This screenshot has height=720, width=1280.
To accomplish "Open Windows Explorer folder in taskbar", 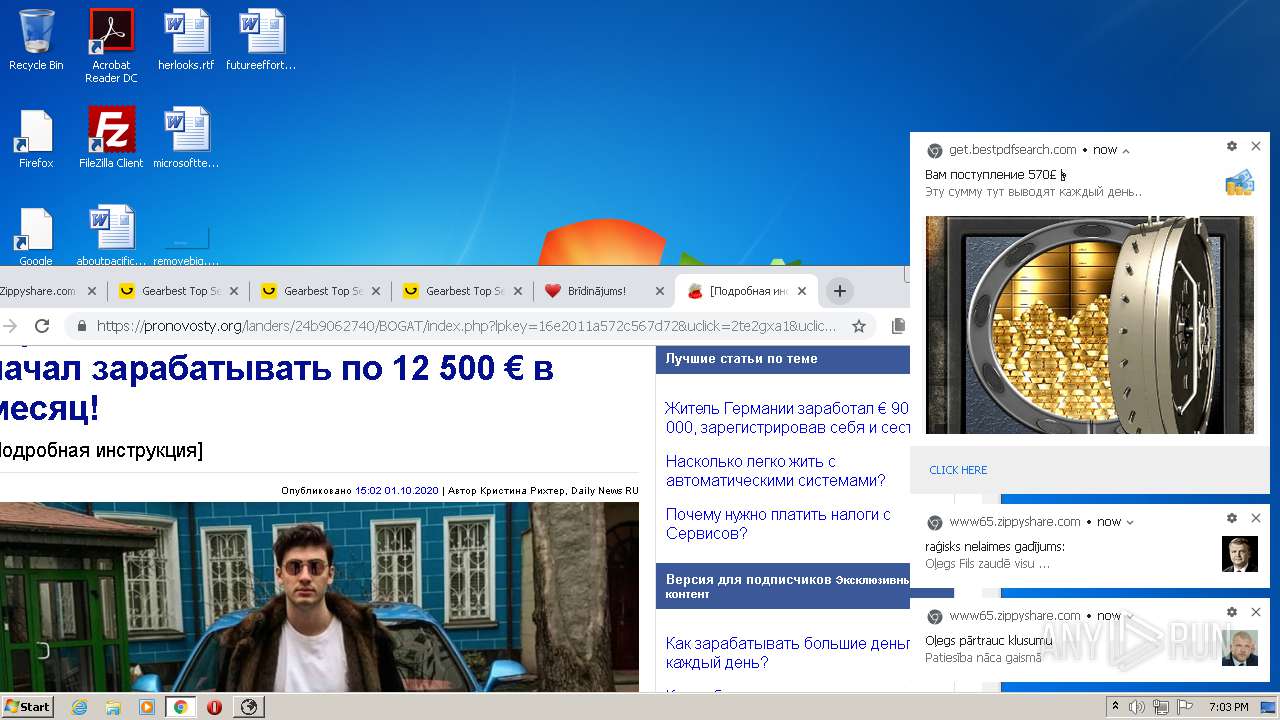I will point(113,707).
